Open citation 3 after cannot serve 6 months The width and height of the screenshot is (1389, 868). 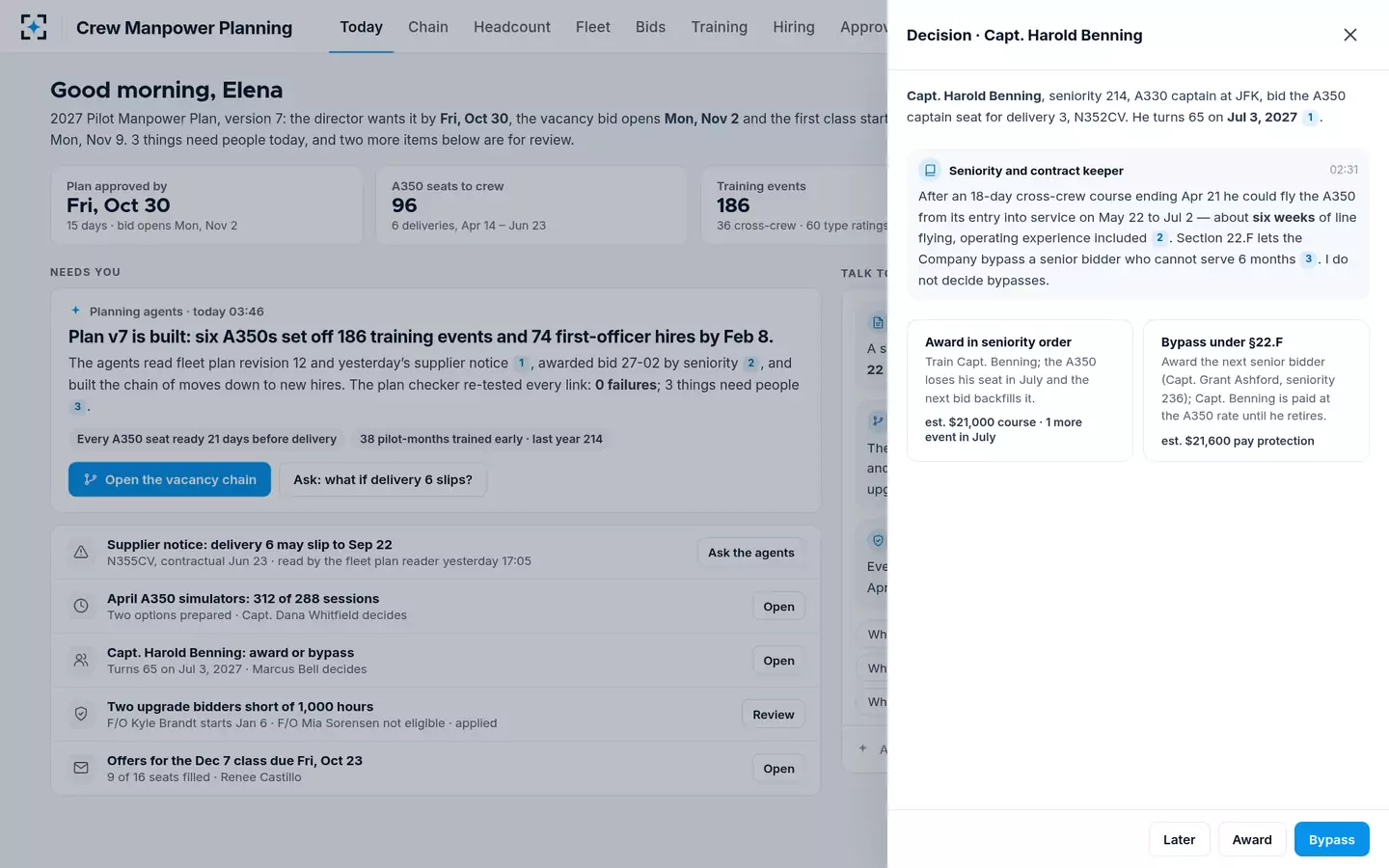[1308, 259]
